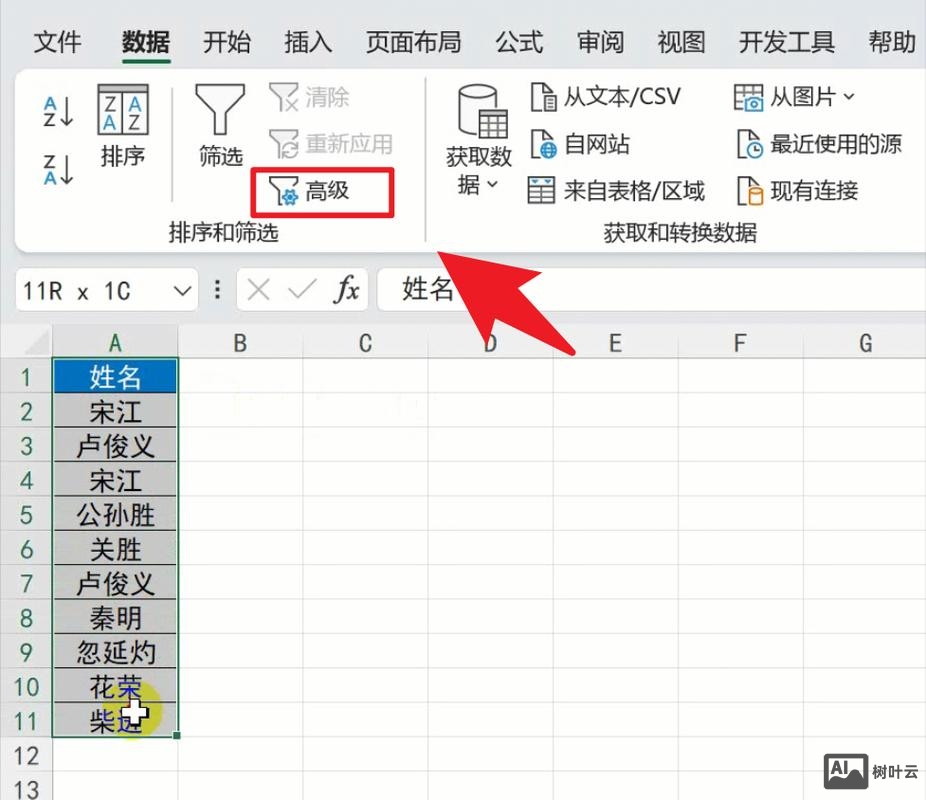The width and height of the screenshot is (926, 800).
Task: Select the 开发工具 menu tab
Action: [x=787, y=42]
